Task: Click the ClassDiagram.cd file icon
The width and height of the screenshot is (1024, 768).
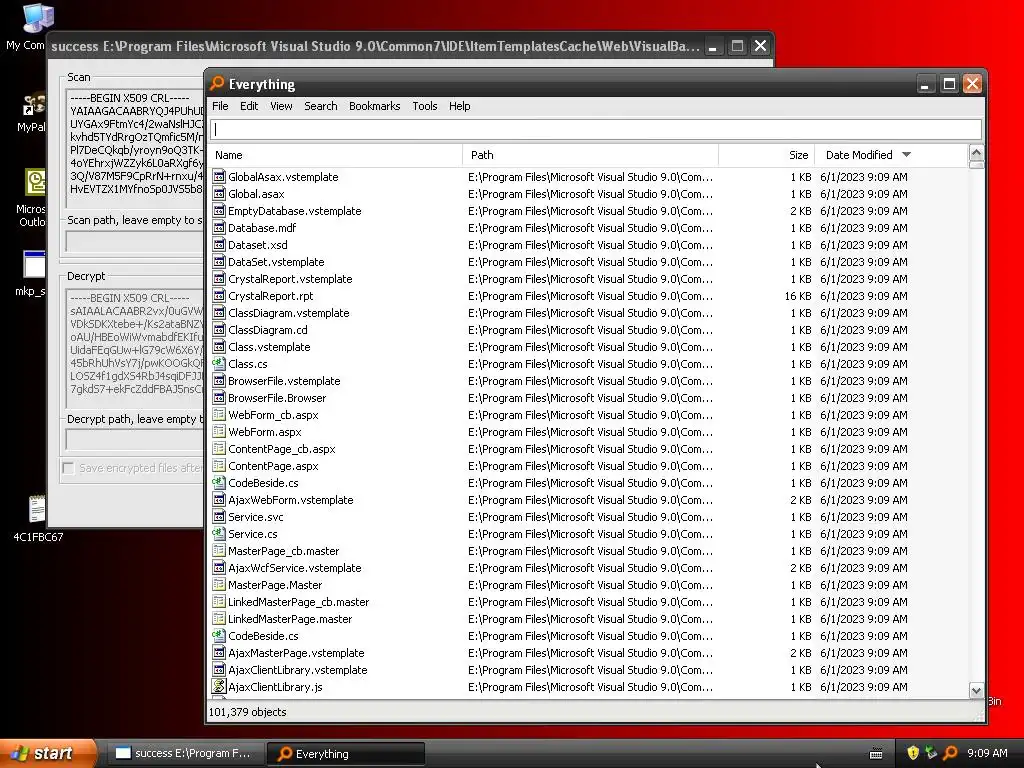Action: pyautogui.click(x=219, y=329)
